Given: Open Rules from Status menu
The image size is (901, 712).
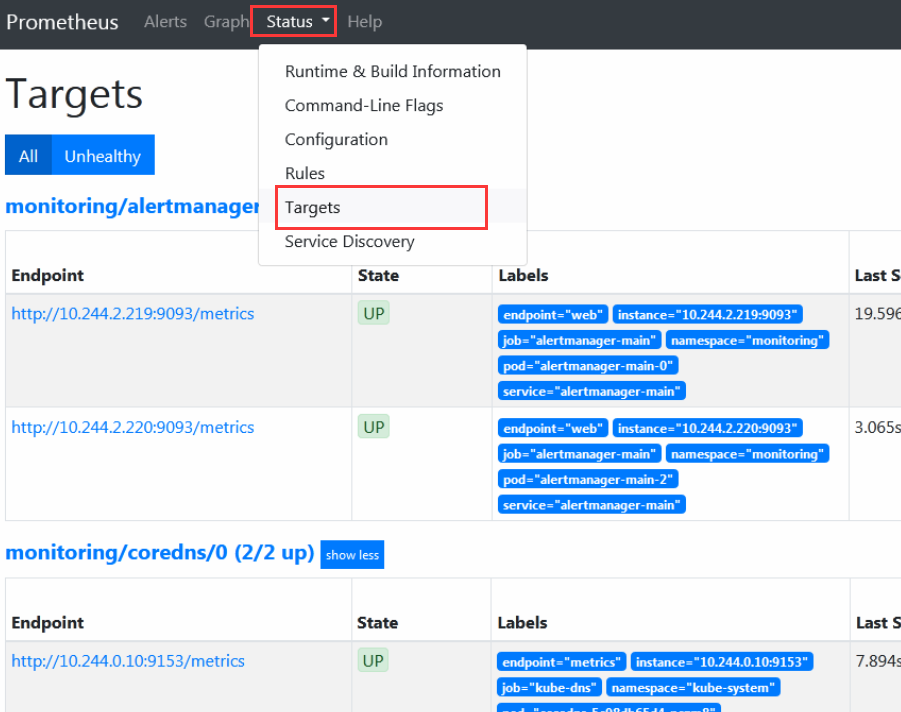Looking at the screenshot, I should (392, 174).
